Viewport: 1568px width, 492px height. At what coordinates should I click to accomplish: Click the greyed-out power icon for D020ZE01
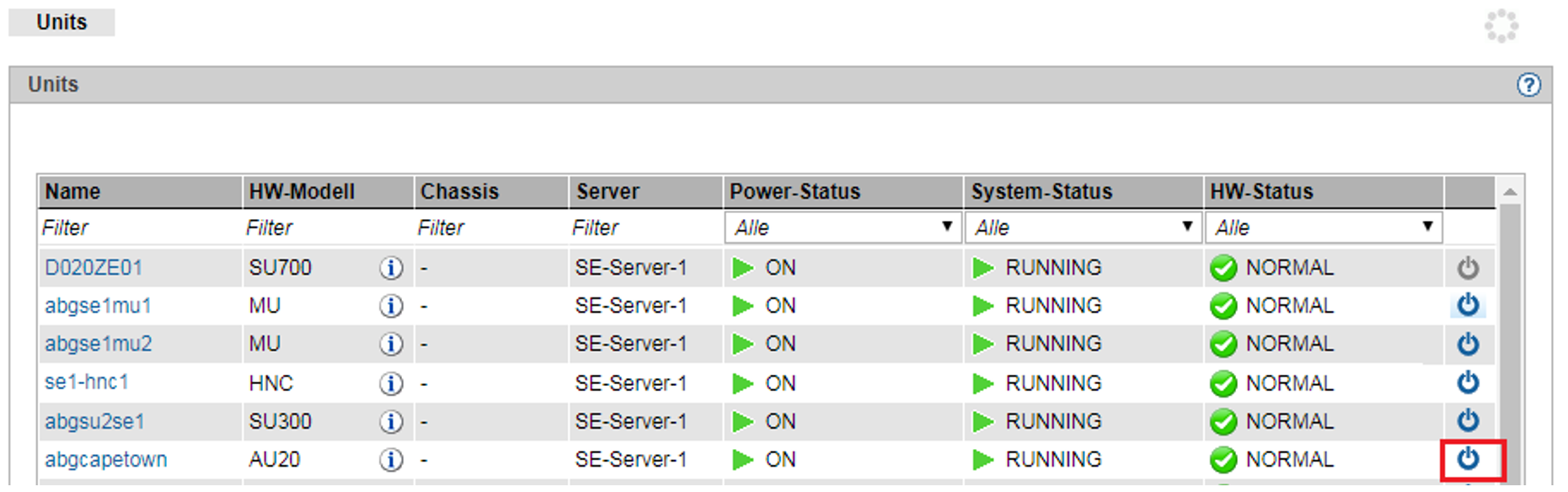pyautogui.click(x=1469, y=268)
